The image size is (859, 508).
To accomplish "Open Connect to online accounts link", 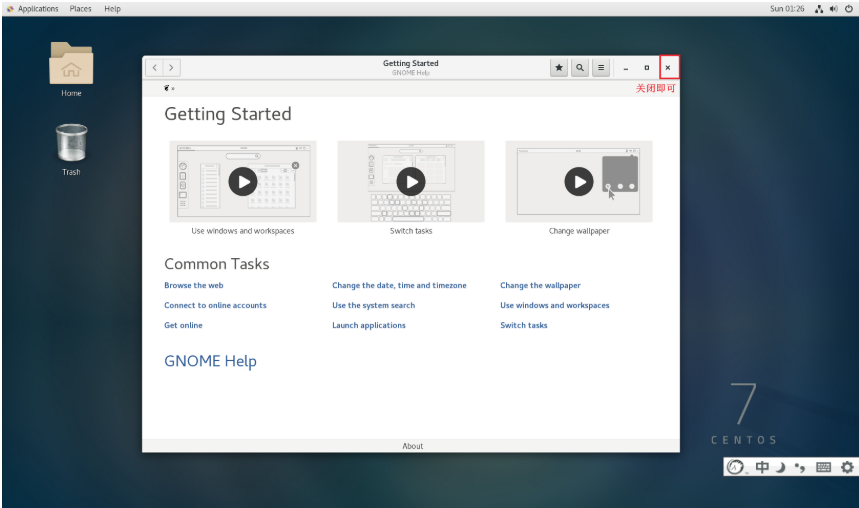I will pyautogui.click(x=215, y=305).
